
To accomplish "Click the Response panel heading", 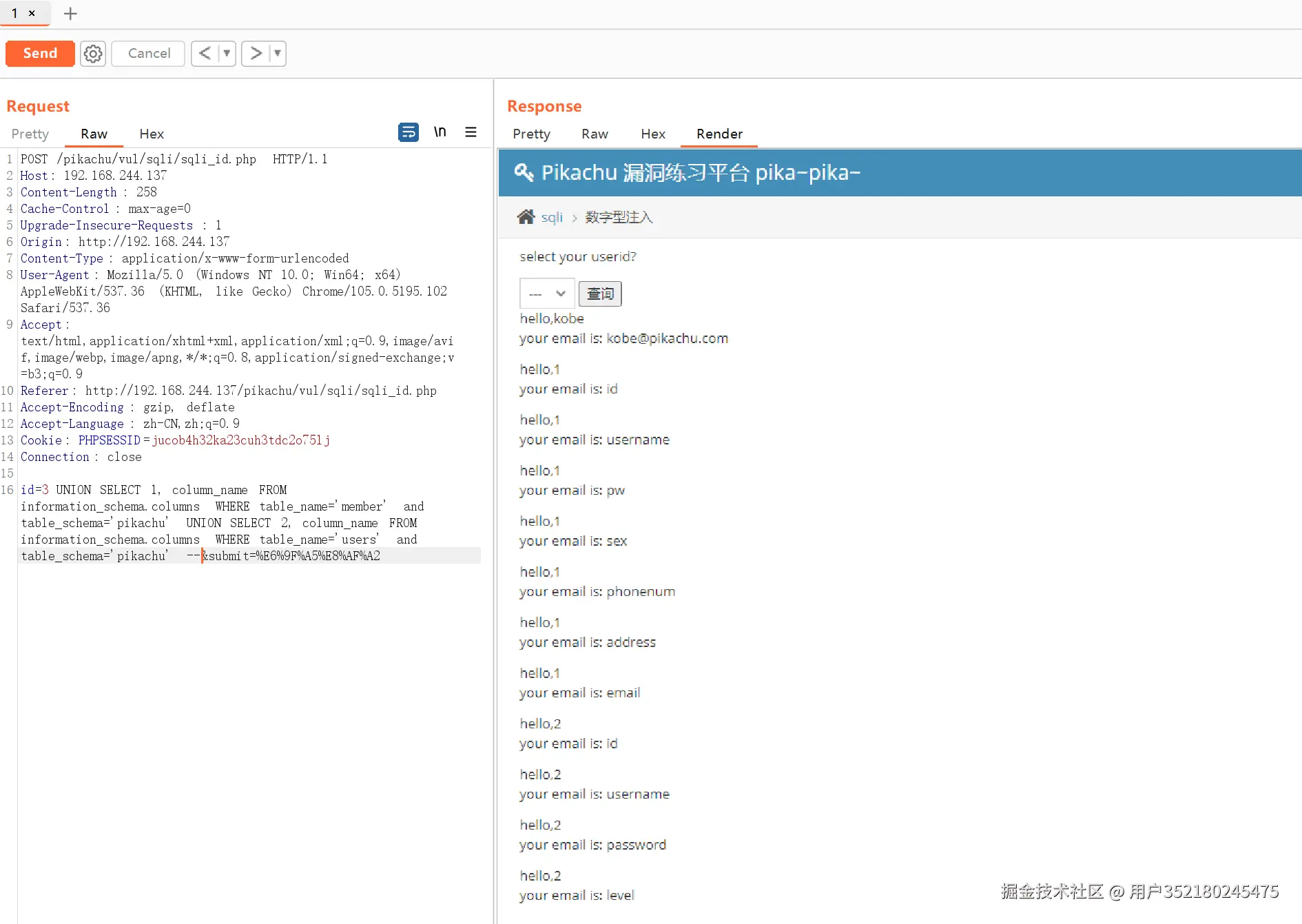I will 544,106.
